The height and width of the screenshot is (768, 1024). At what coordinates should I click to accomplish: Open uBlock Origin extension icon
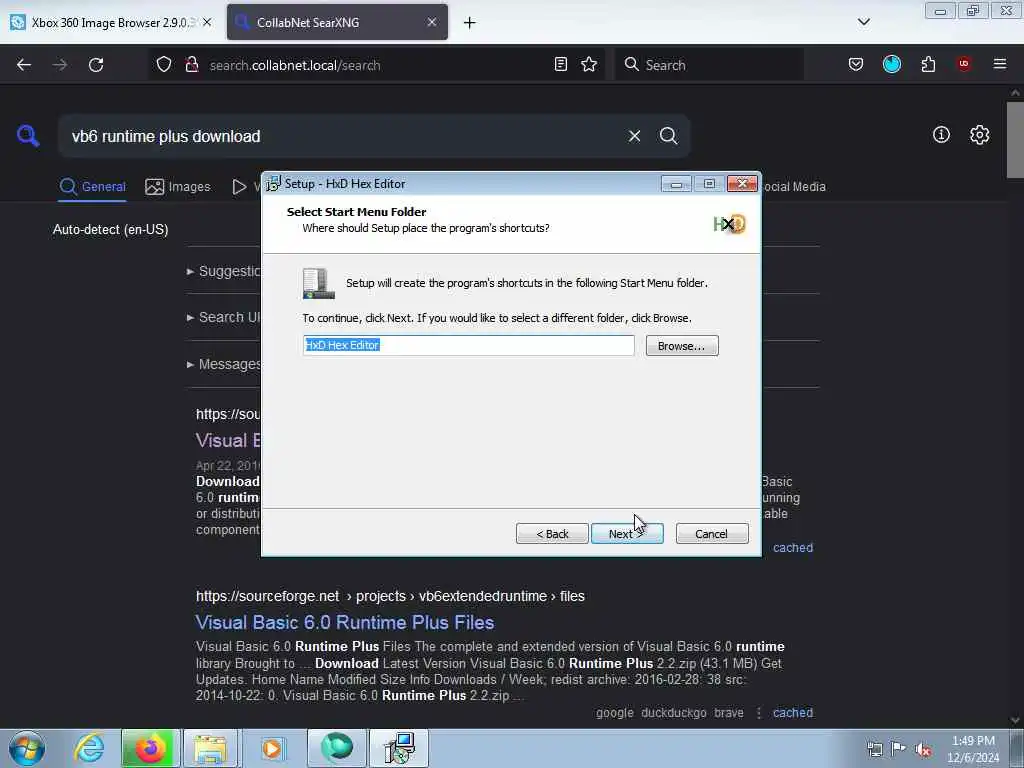[x=964, y=64]
